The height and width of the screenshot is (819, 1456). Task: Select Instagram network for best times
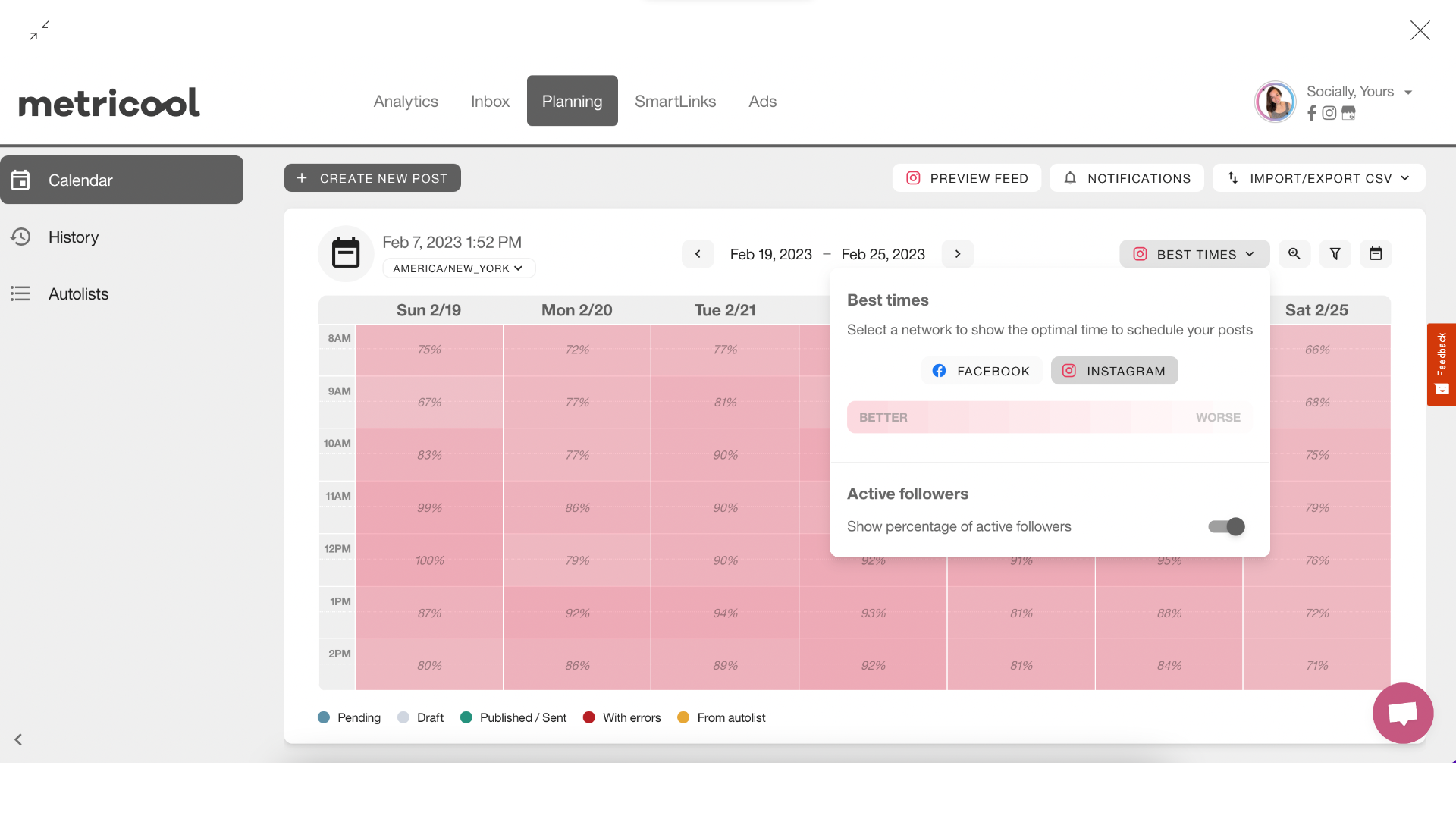(x=1114, y=371)
